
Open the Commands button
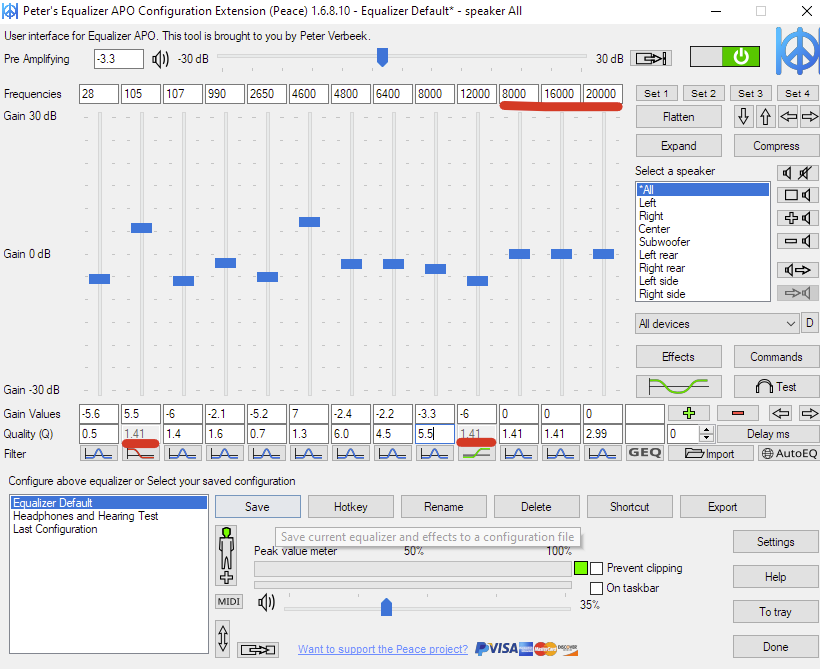[776, 357]
